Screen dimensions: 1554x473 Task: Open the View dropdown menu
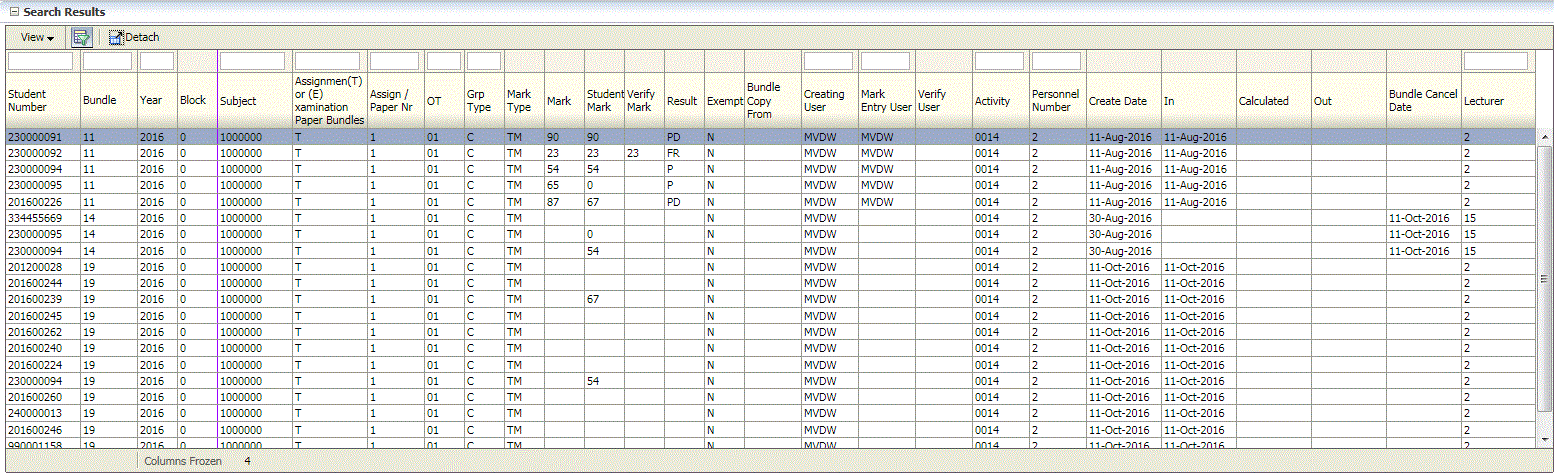point(37,37)
